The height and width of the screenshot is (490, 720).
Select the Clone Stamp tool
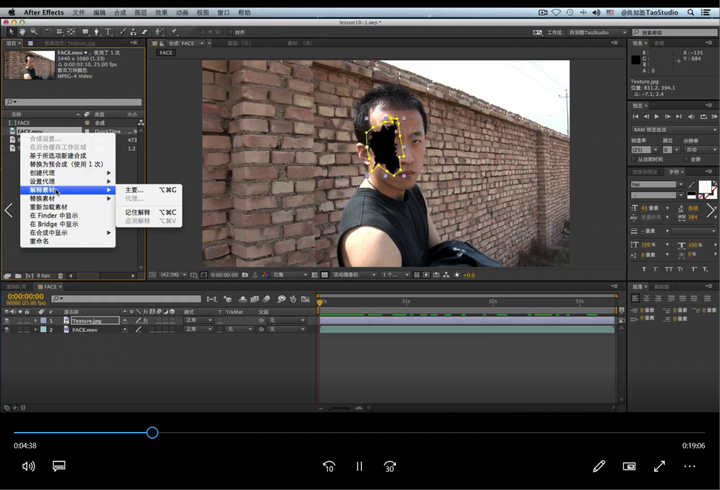133,32
